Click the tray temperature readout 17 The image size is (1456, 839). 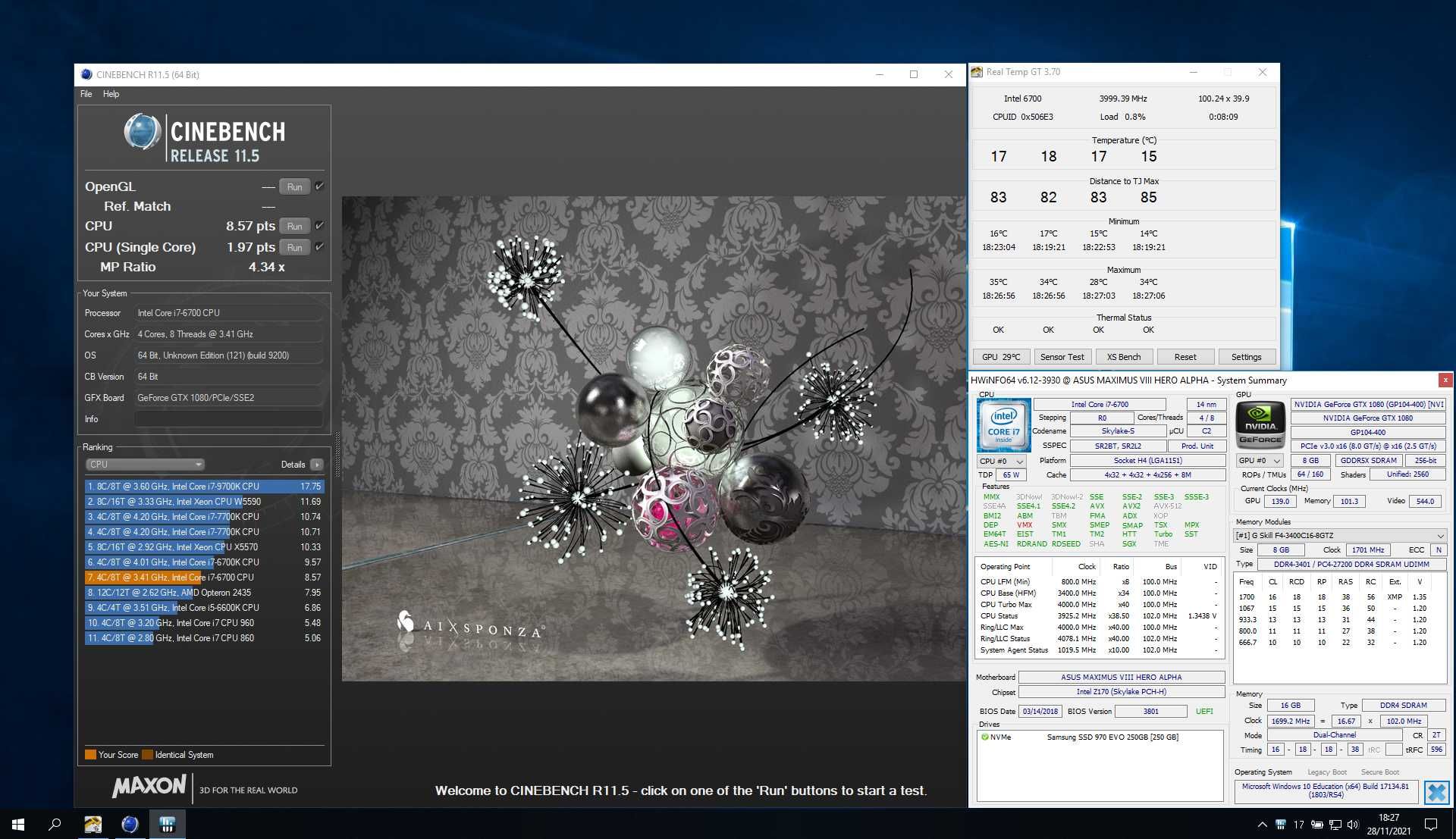[1299, 825]
